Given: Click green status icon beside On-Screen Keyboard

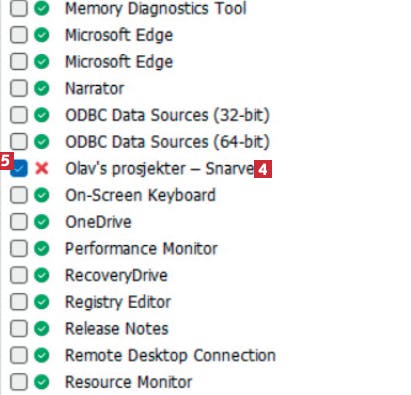Looking at the screenshot, I should pos(42,195).
